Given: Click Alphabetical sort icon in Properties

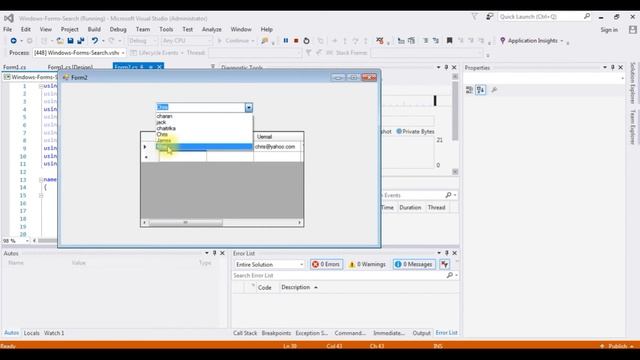Looking at the screenshot, I should [x=481, y=90].
